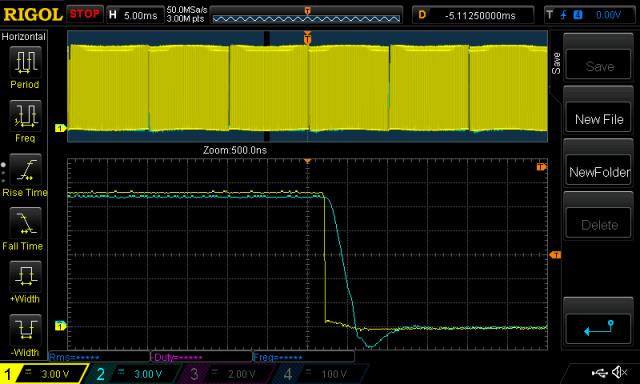This screenshot has height=384, width=640.
Task: Select the +Width measurement icon
Action: pos(25,276)
